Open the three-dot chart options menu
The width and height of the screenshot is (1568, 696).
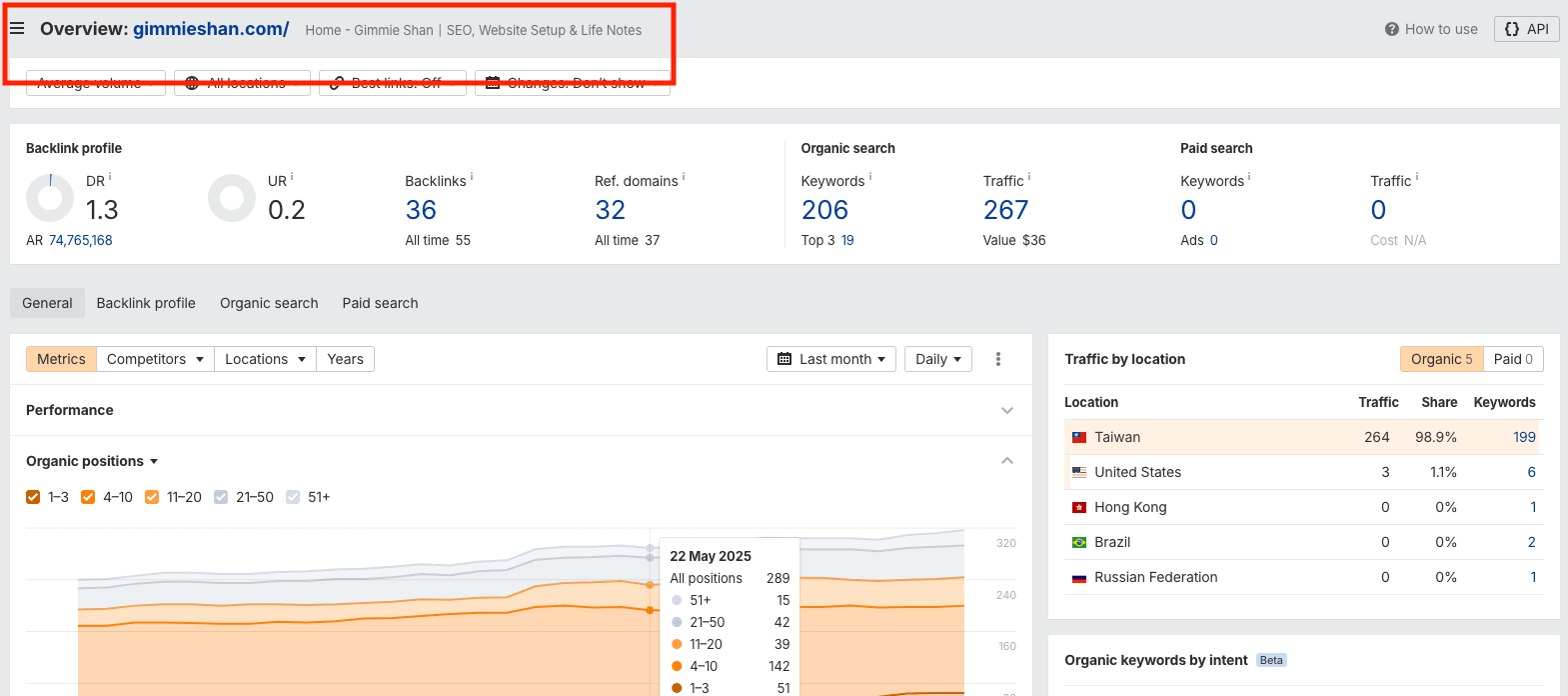(x=997, y=359)
